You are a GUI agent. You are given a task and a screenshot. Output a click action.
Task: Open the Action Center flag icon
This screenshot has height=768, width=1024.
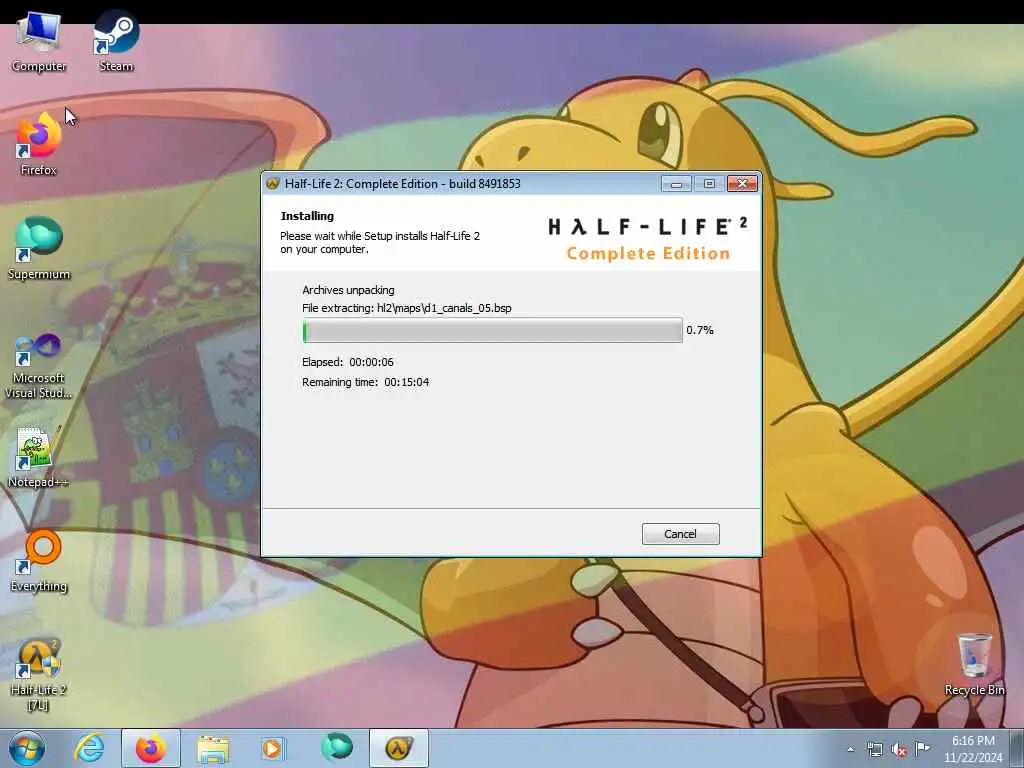point(922,749)
